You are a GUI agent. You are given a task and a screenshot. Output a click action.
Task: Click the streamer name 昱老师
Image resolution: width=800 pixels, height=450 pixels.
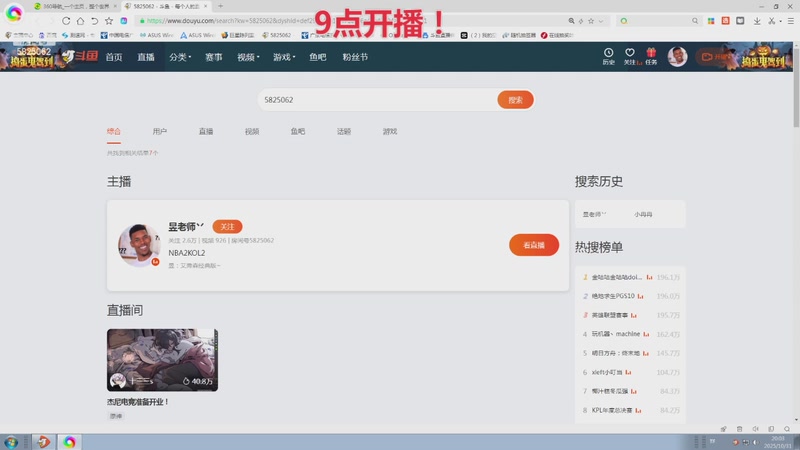coord(186,227)
